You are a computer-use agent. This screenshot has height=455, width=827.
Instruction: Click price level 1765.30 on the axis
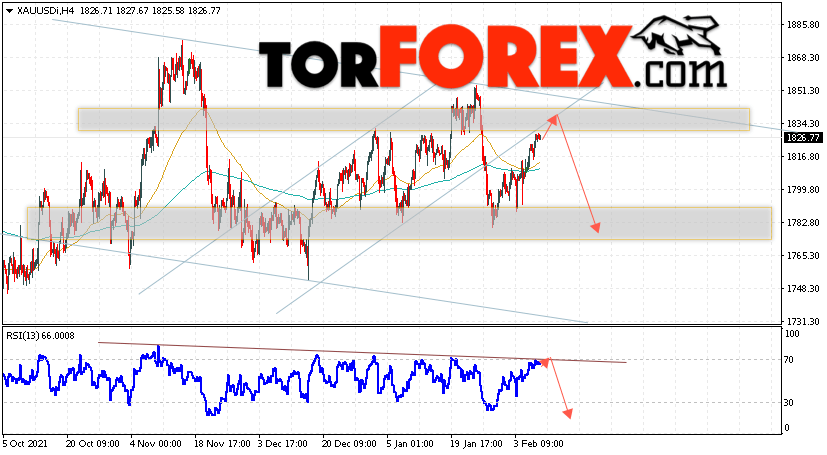click(x=803, y=256)
